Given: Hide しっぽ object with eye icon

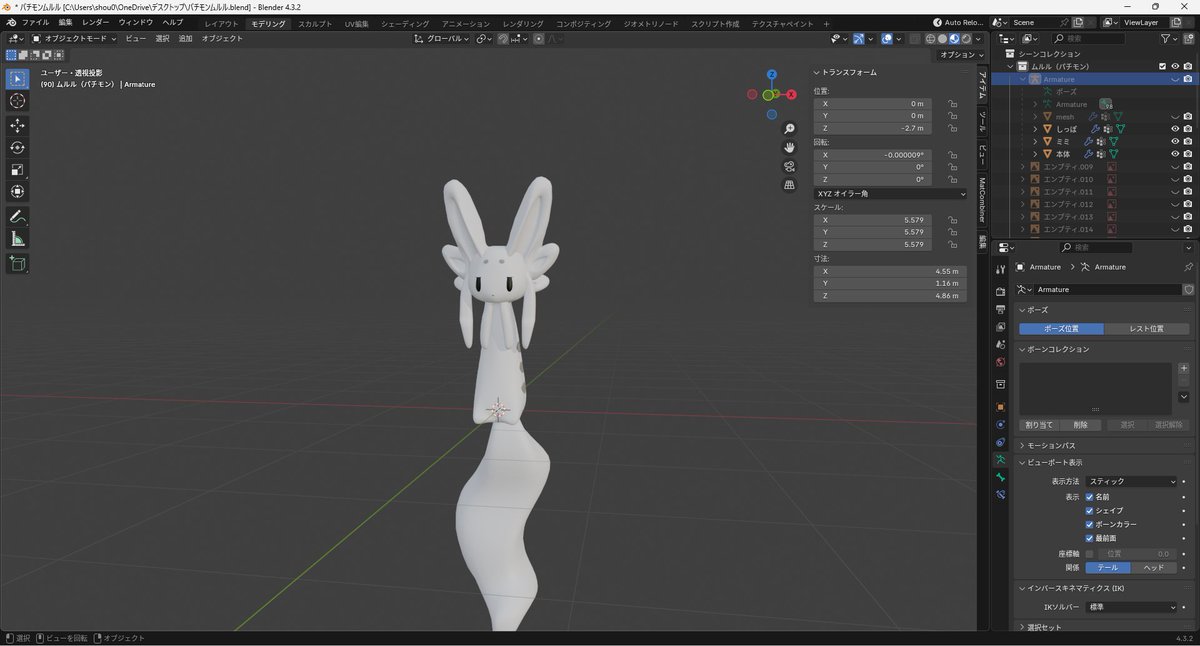Looking at the screenshot, I should [1175, 129].
